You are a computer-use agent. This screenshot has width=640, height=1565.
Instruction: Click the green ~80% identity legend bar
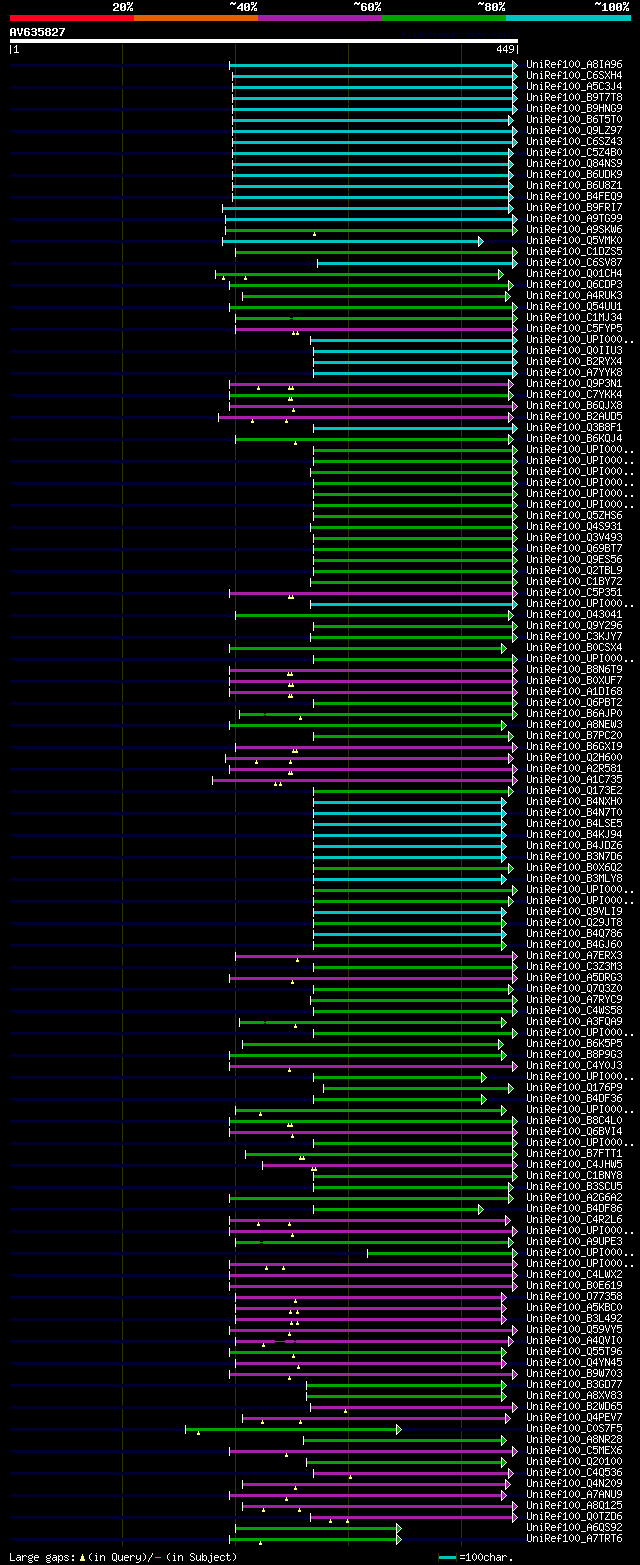click(x=443, y=18)
